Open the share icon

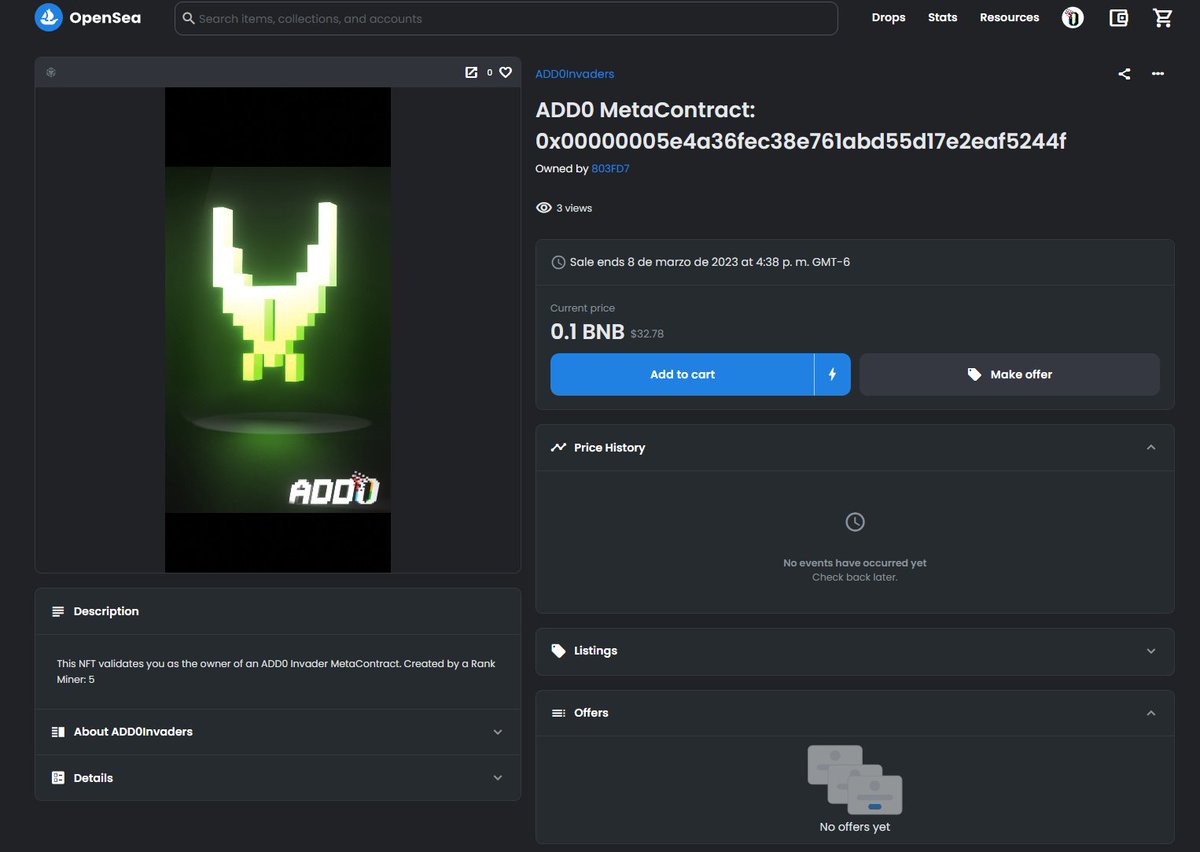1124,73
